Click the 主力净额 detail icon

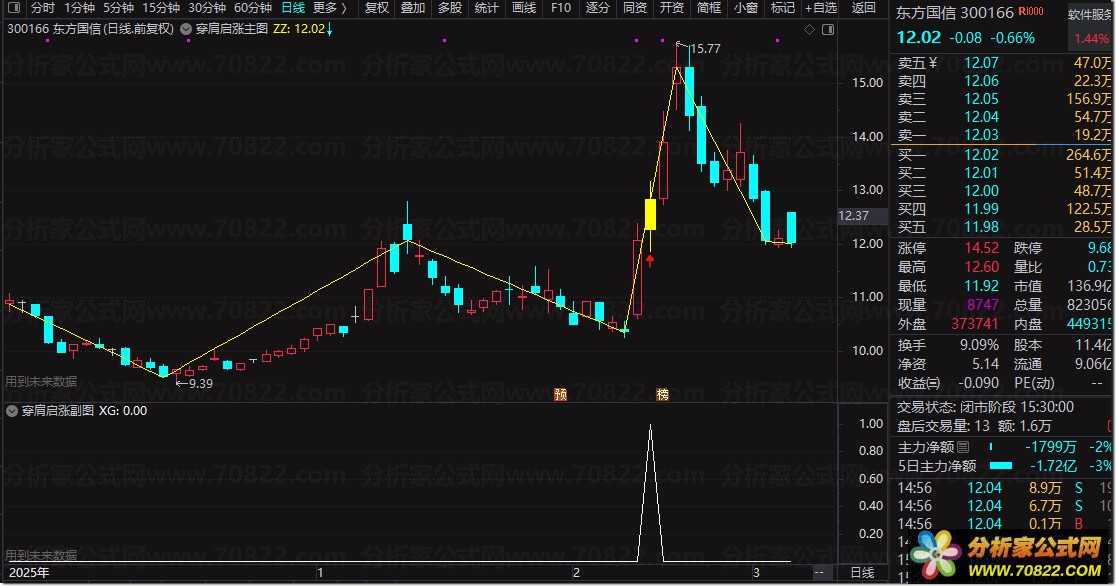(963, 447)
